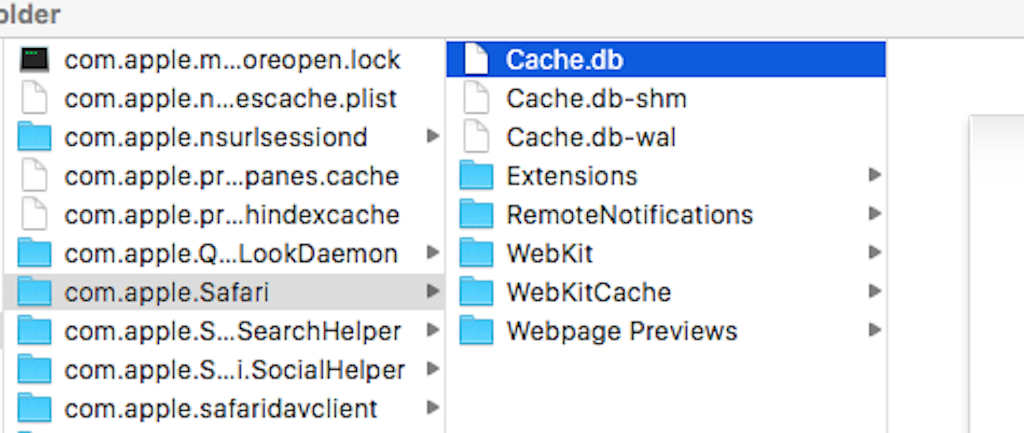Select the com.apple.pr…panes.cache file

(231, 176)
